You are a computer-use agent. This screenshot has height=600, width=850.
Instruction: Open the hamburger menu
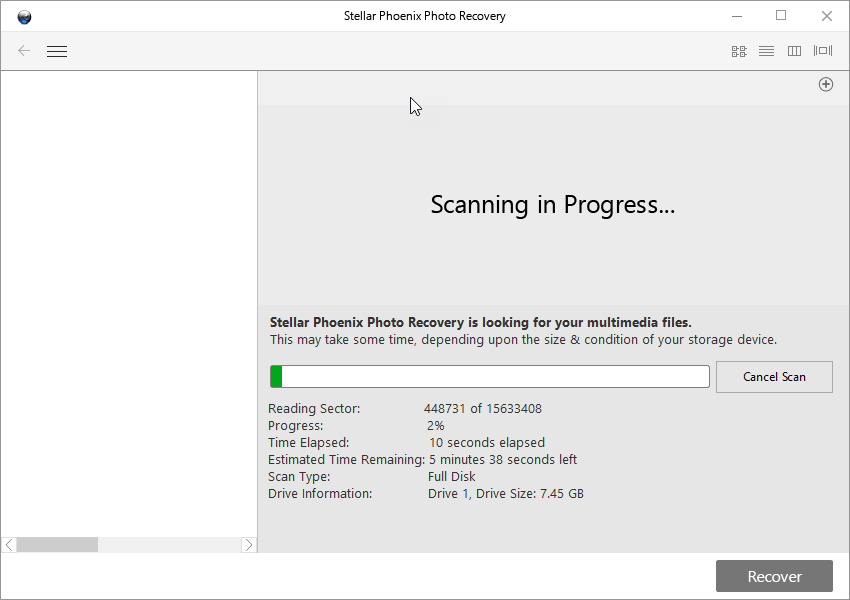point(57,51)
